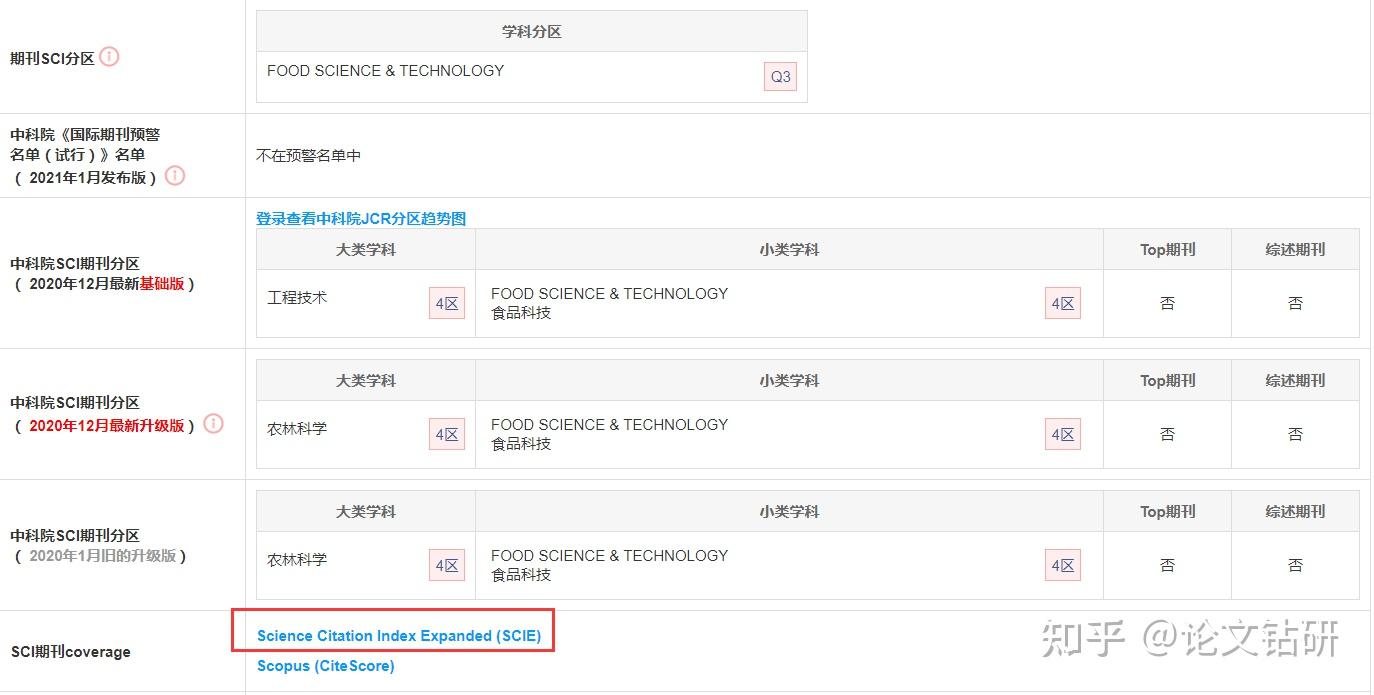Open 登录查看中科院JCR分区趋势图 link
Viewport: 1374px width, 695px height.
(361, 218)
